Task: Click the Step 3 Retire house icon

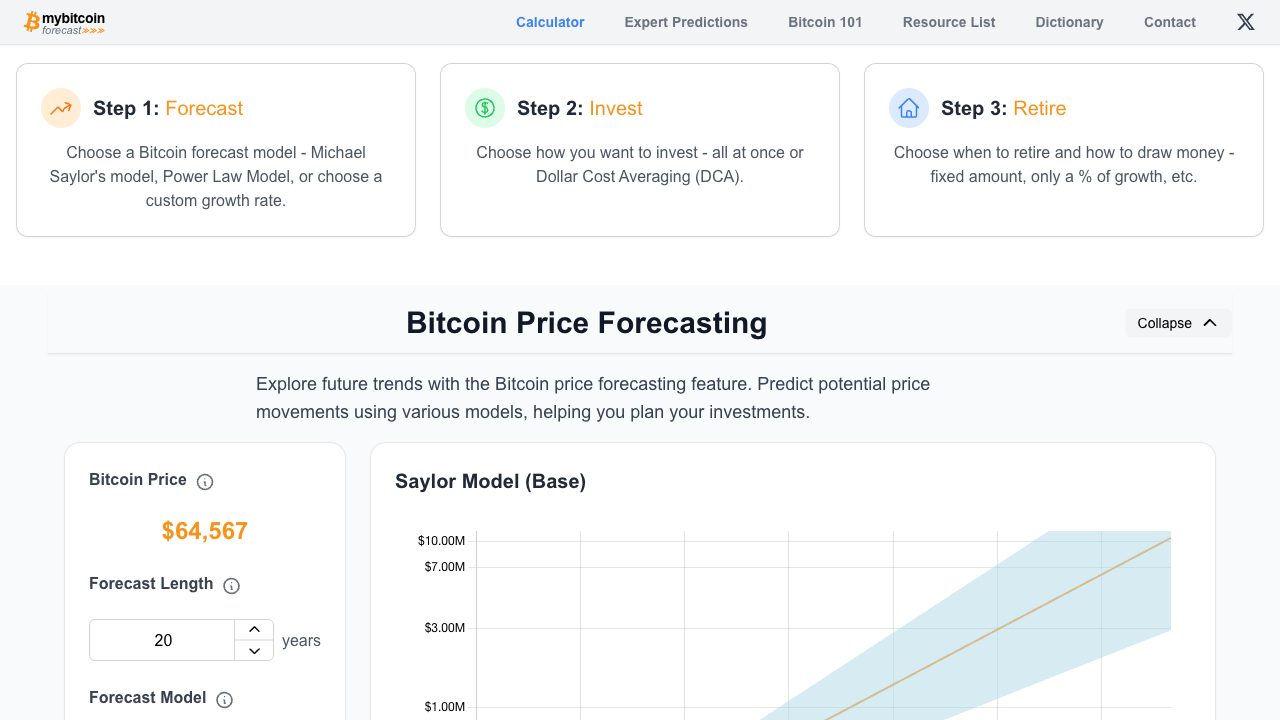Action: click(908, 107)
